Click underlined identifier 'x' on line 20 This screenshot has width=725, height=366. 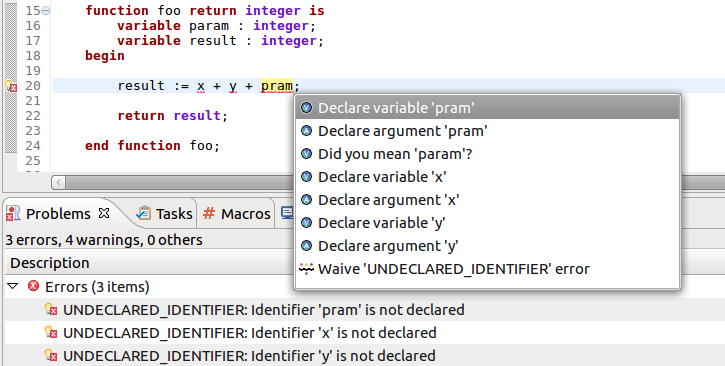tap(201, 86)
